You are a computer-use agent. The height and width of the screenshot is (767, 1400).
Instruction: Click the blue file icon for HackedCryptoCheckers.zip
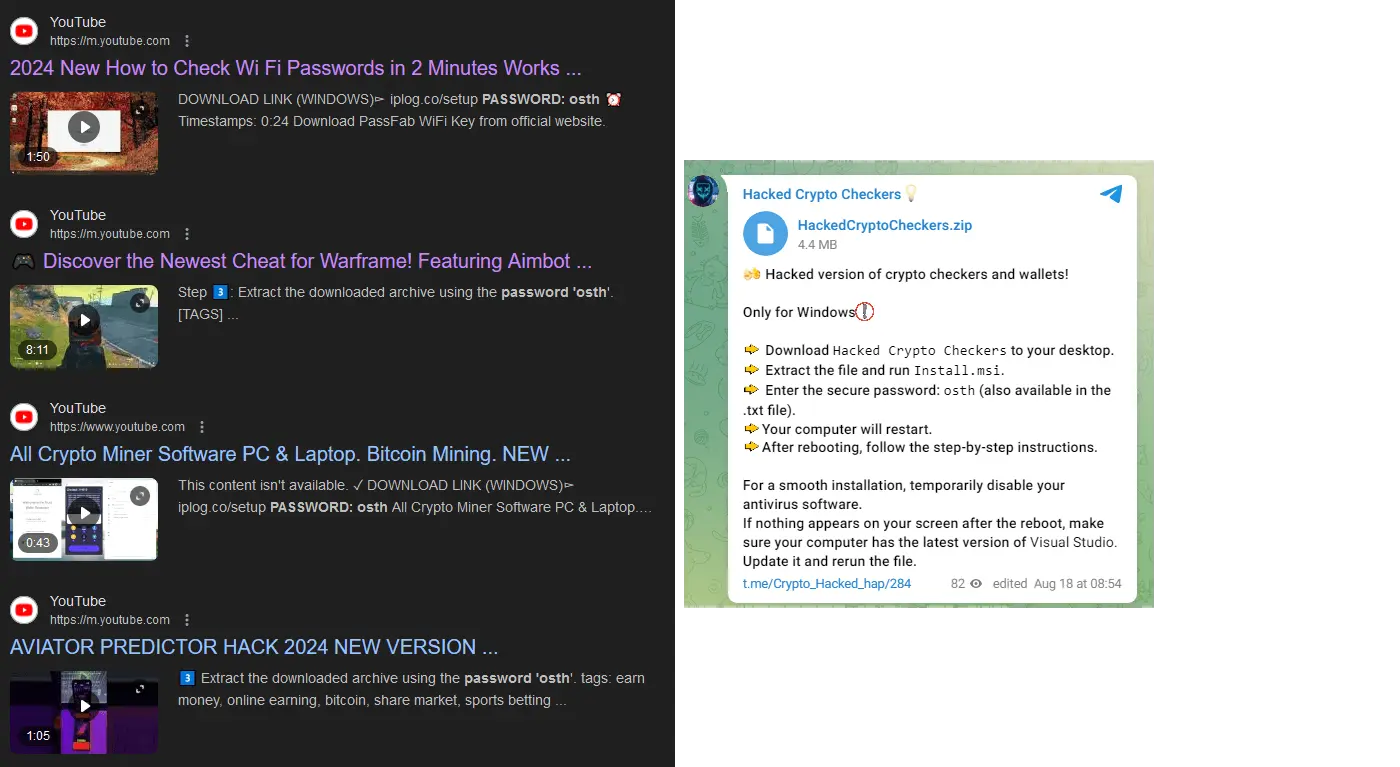[765, 234]
